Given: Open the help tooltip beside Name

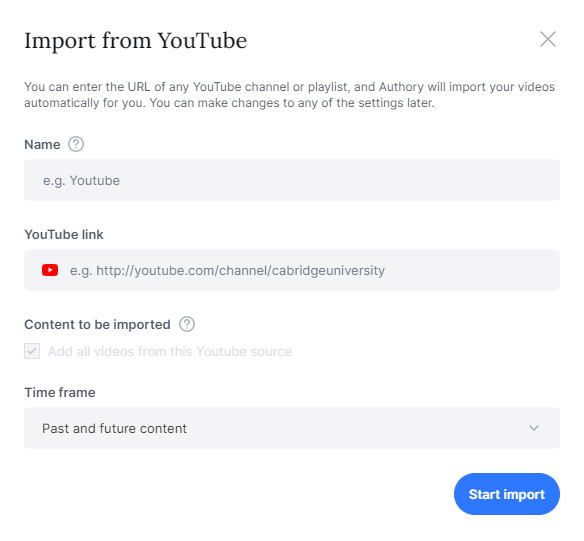Looking at the screenshot, I should (76, 144).
